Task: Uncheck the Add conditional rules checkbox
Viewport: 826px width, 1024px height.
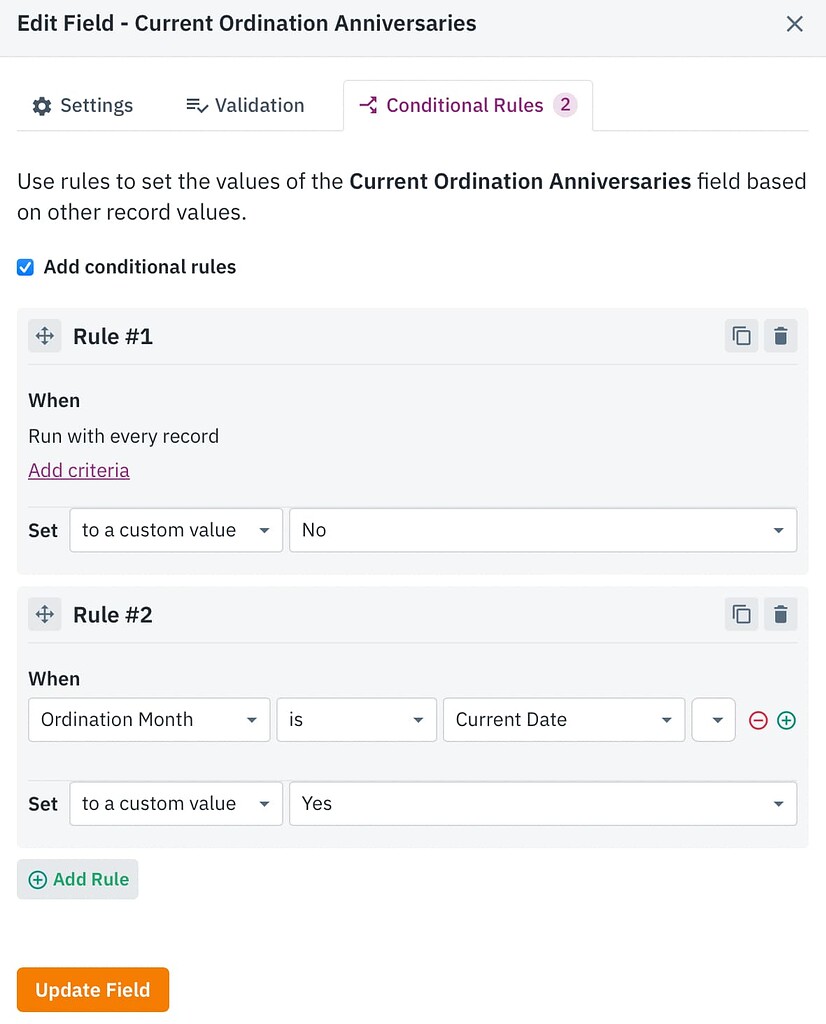Action: click(26, 267)
